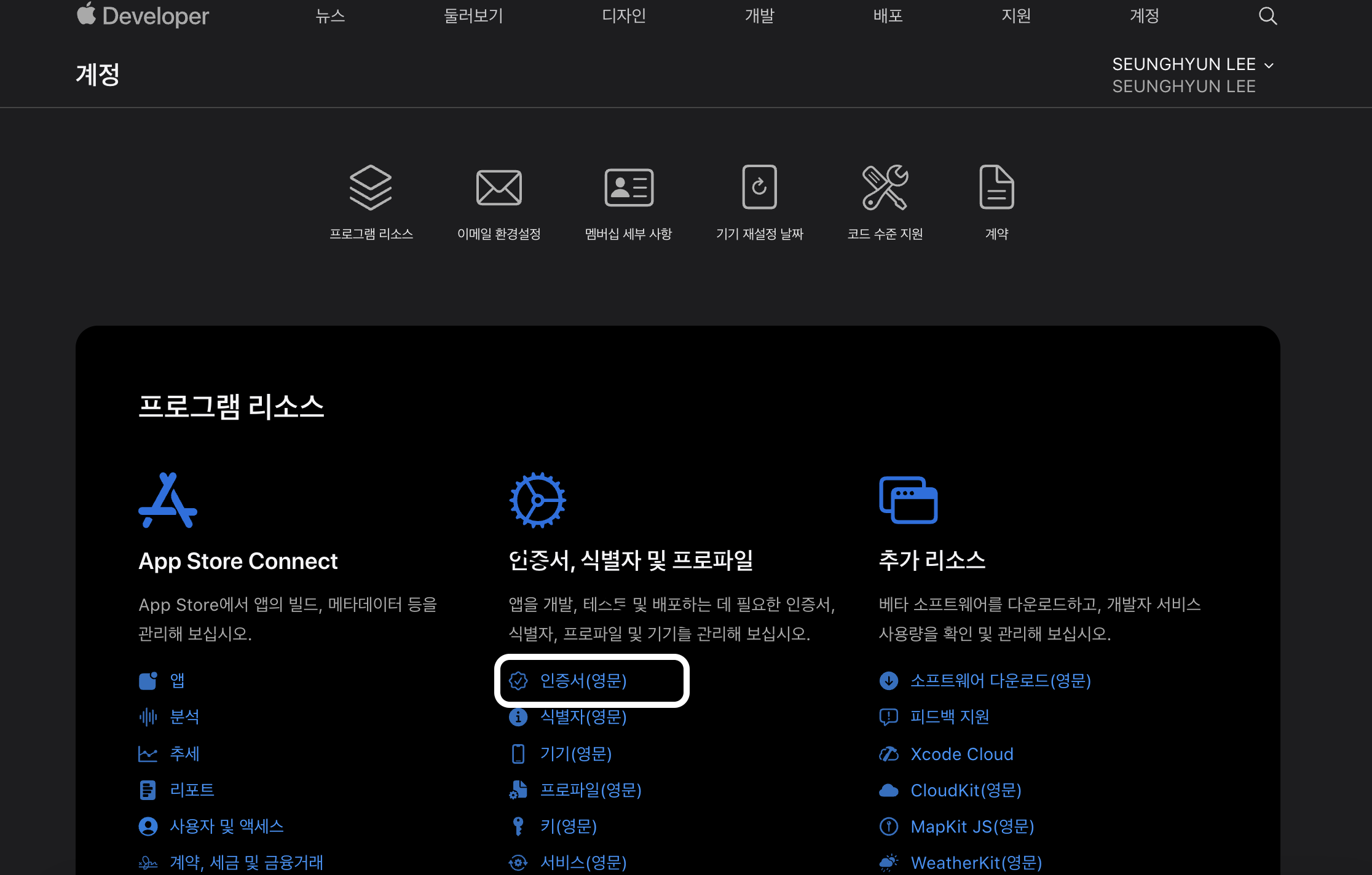Open 멤버십 세부 사항 card icon
This screenshot has width=1372, height=875.
pyautogui.click(x=628, y=187)
